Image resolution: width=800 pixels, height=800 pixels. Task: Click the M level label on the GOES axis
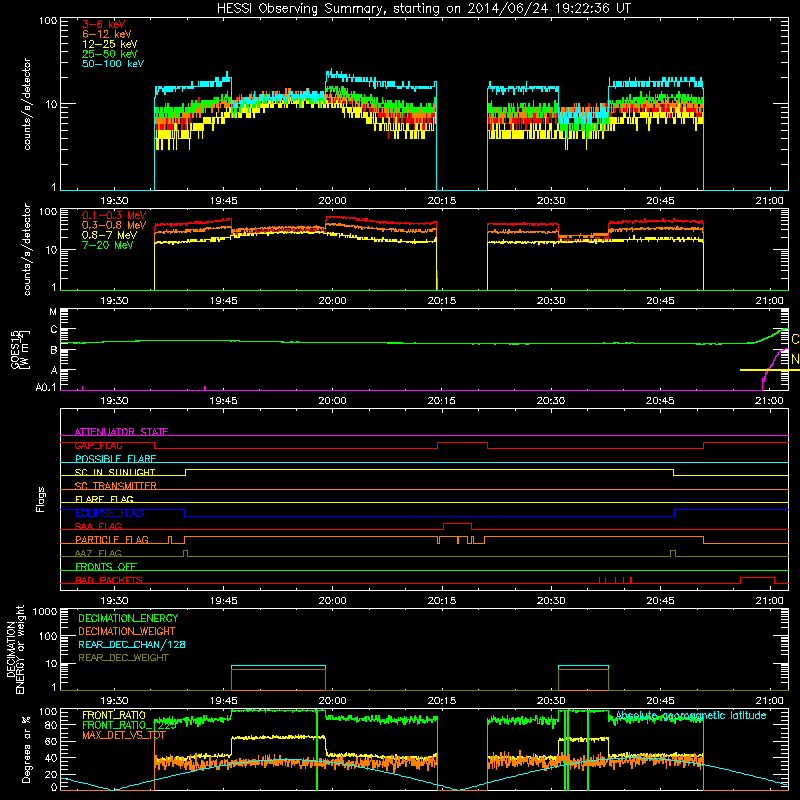(53, 312)
